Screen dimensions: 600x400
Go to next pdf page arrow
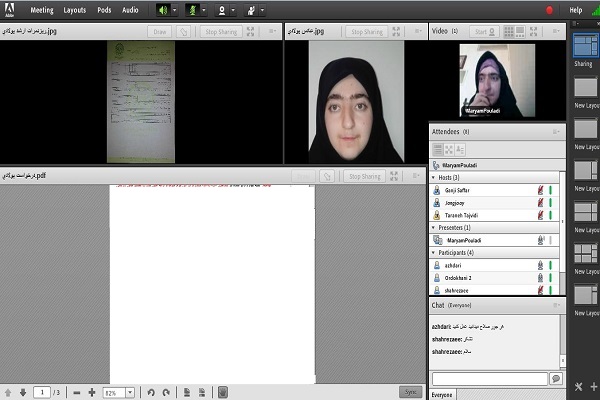23,392
